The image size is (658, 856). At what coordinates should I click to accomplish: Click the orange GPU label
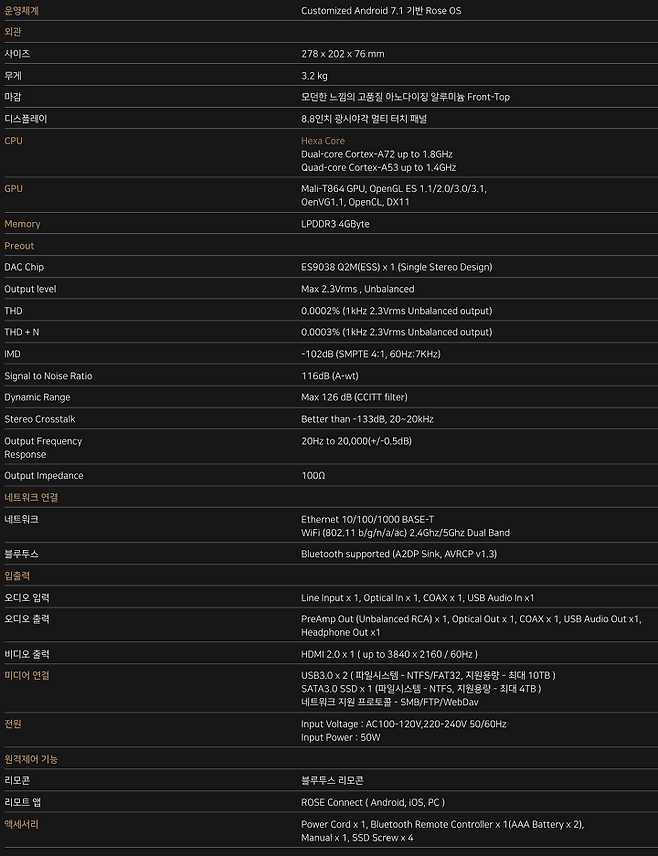[x=13, y=188]
